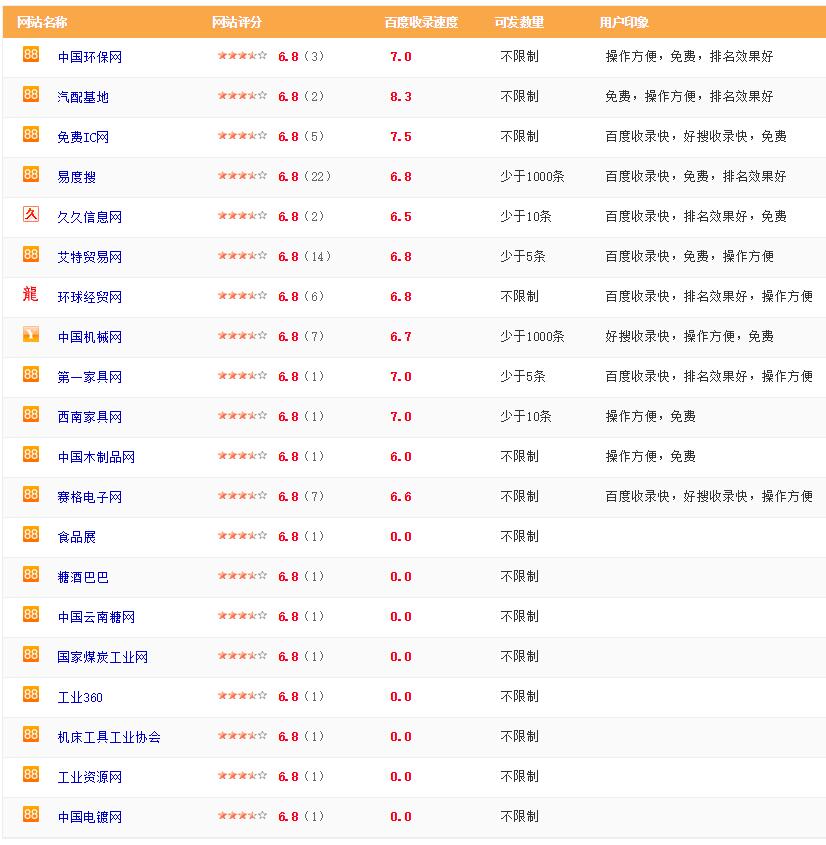Click the 用户印象 column header
Image resolution: width=826 pixels, height=845 pixels.
pyautogui.click(x=624, y=22)
